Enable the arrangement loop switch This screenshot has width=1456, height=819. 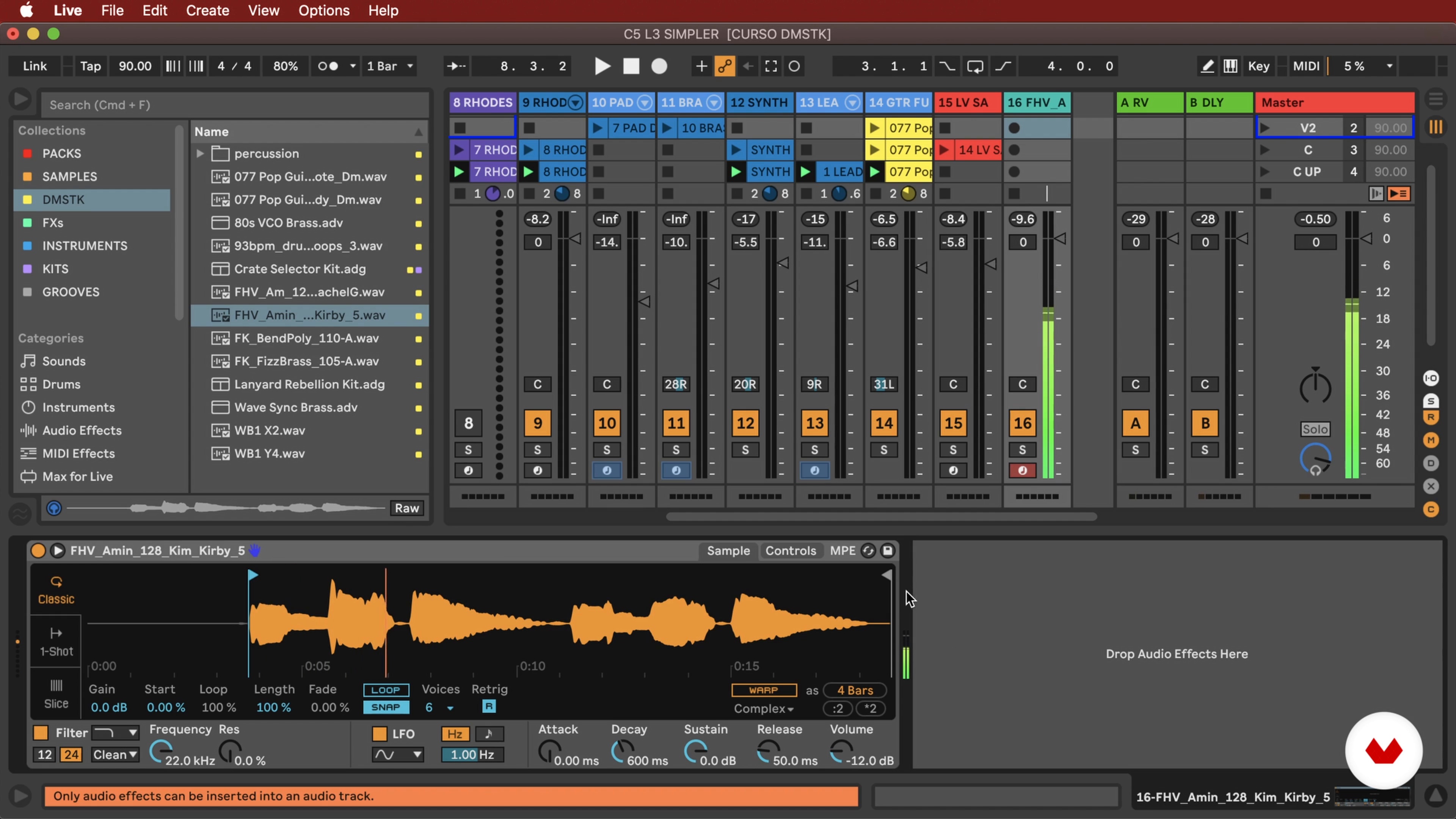pos(975,66)
